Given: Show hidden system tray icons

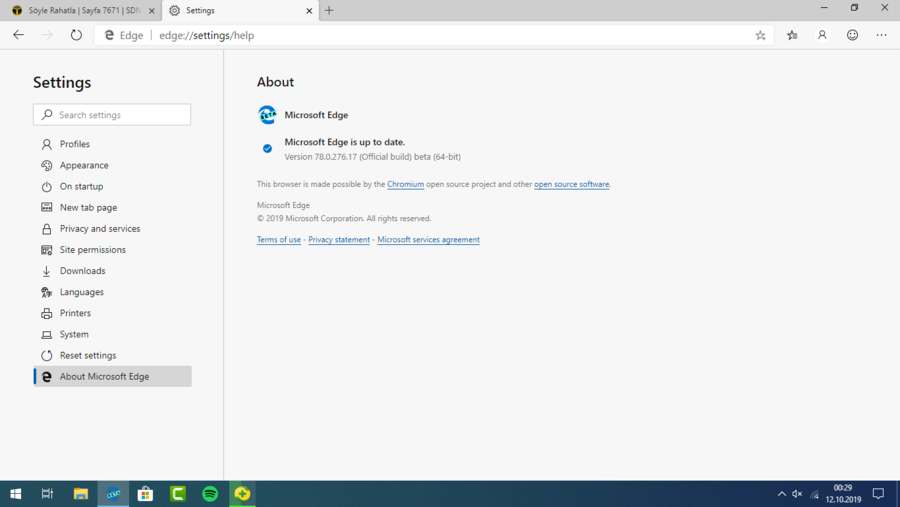Looking at the screenshot, I should tap(781, 494).
